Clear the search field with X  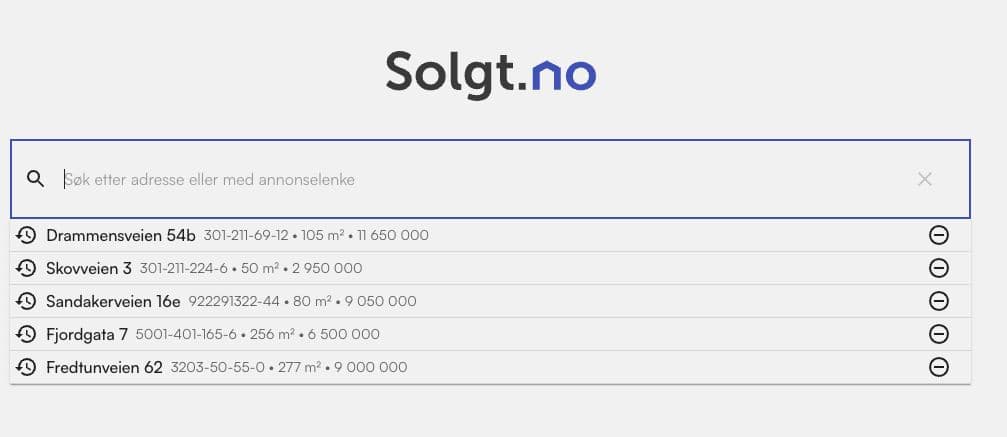point(925,179)
